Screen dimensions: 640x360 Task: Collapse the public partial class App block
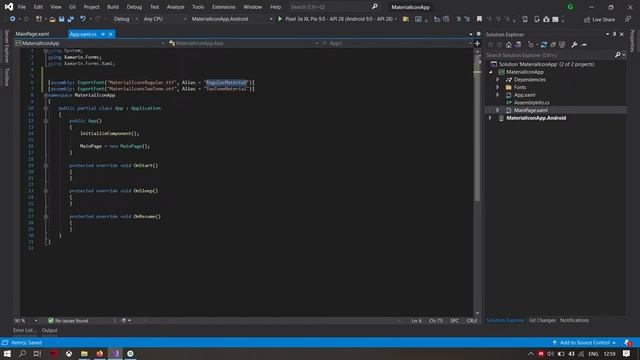pos(46,108)
